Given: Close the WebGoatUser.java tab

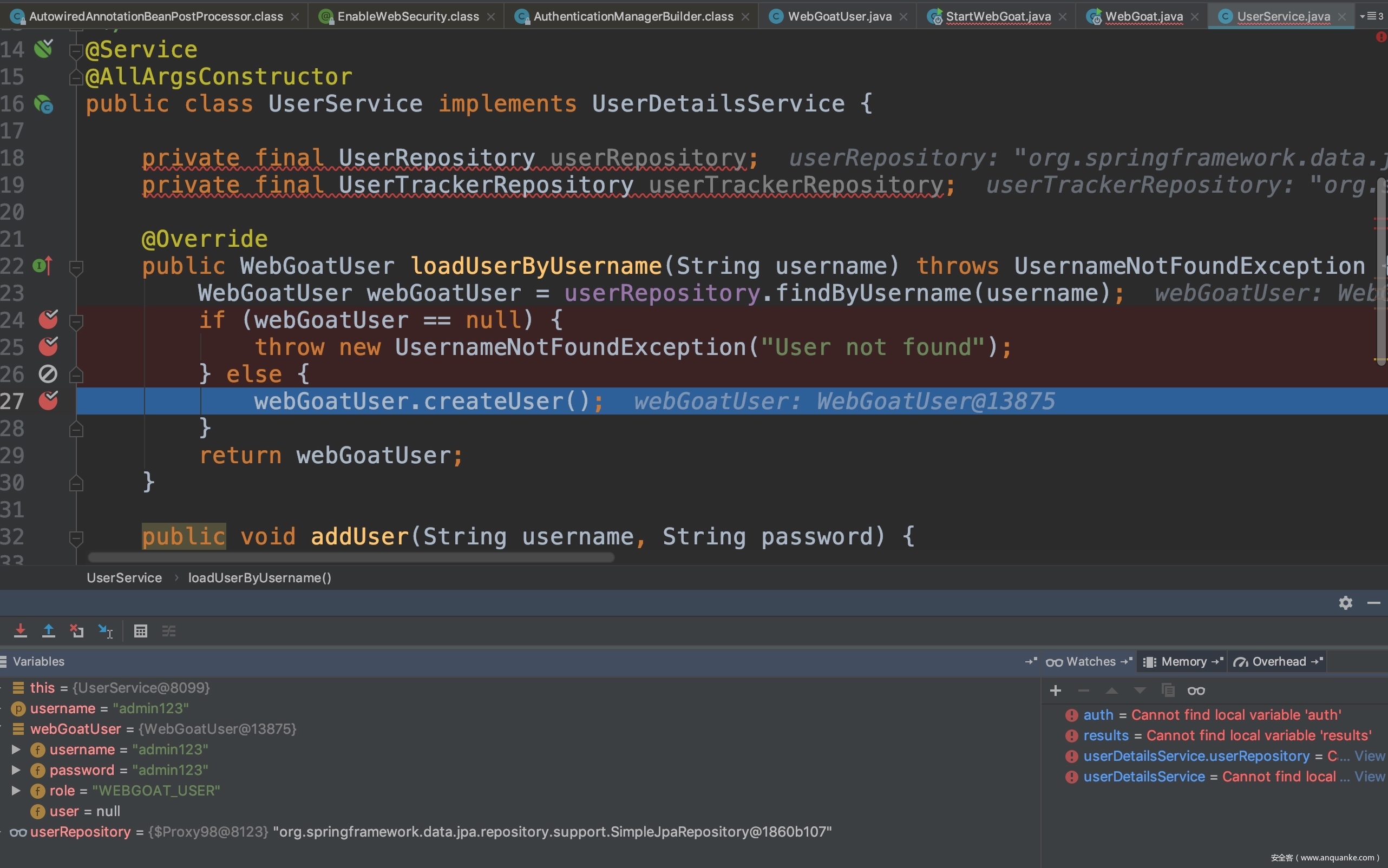Looking at the screenshot, I should (x=903, y=17).
